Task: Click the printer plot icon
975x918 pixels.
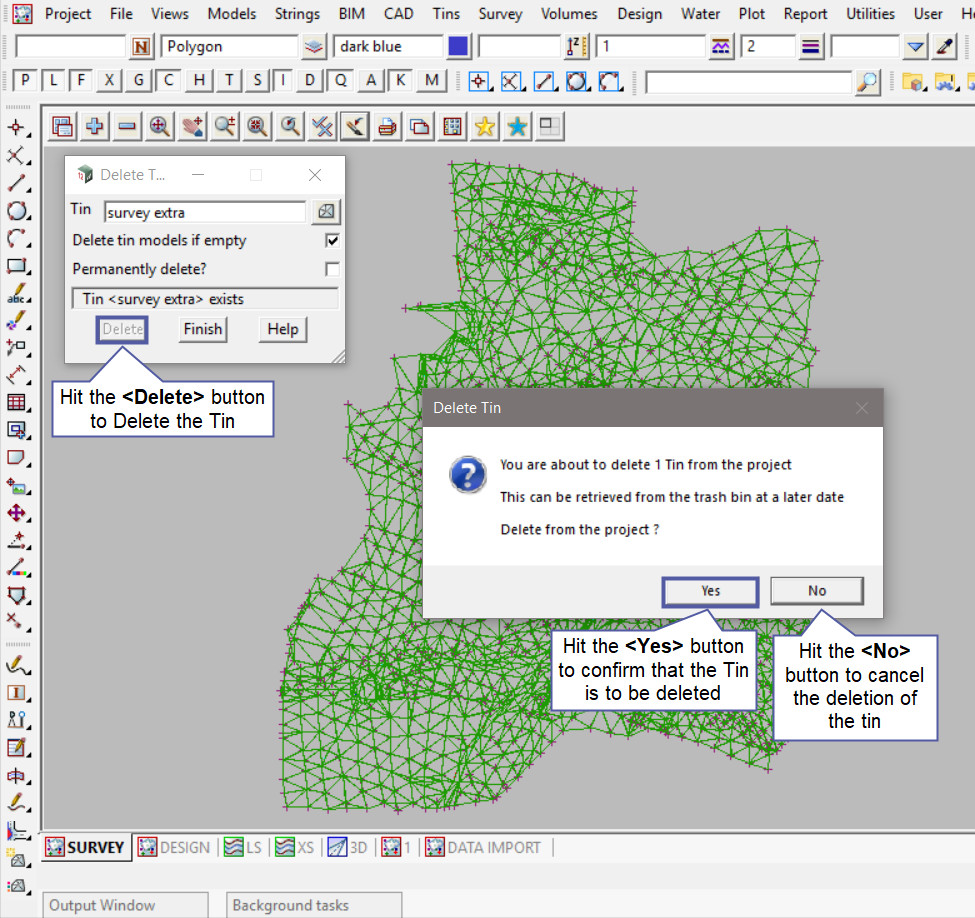Action: [x=387, y=126]
